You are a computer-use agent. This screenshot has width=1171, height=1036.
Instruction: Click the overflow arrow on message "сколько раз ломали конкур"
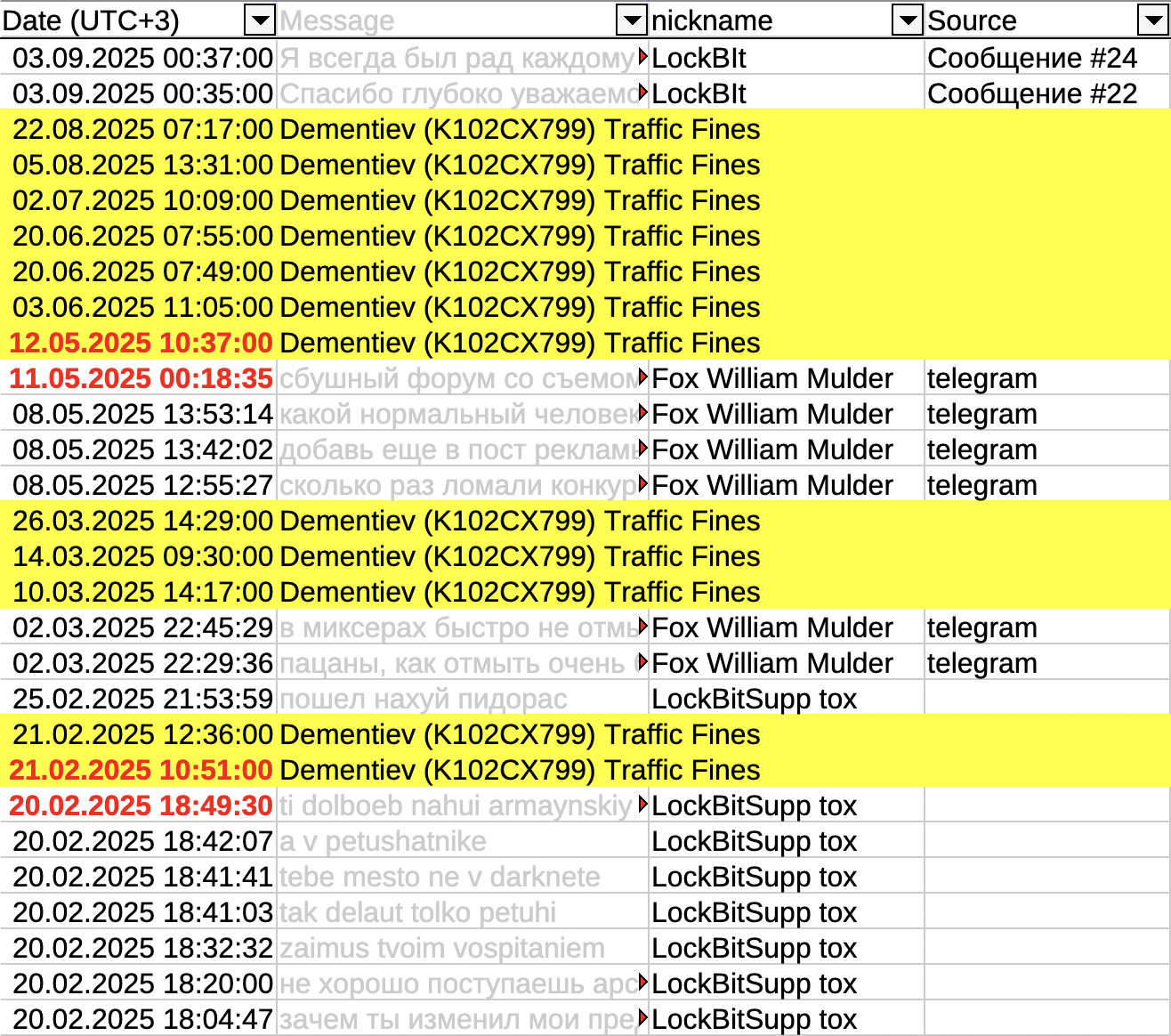(x=642, y=485)
